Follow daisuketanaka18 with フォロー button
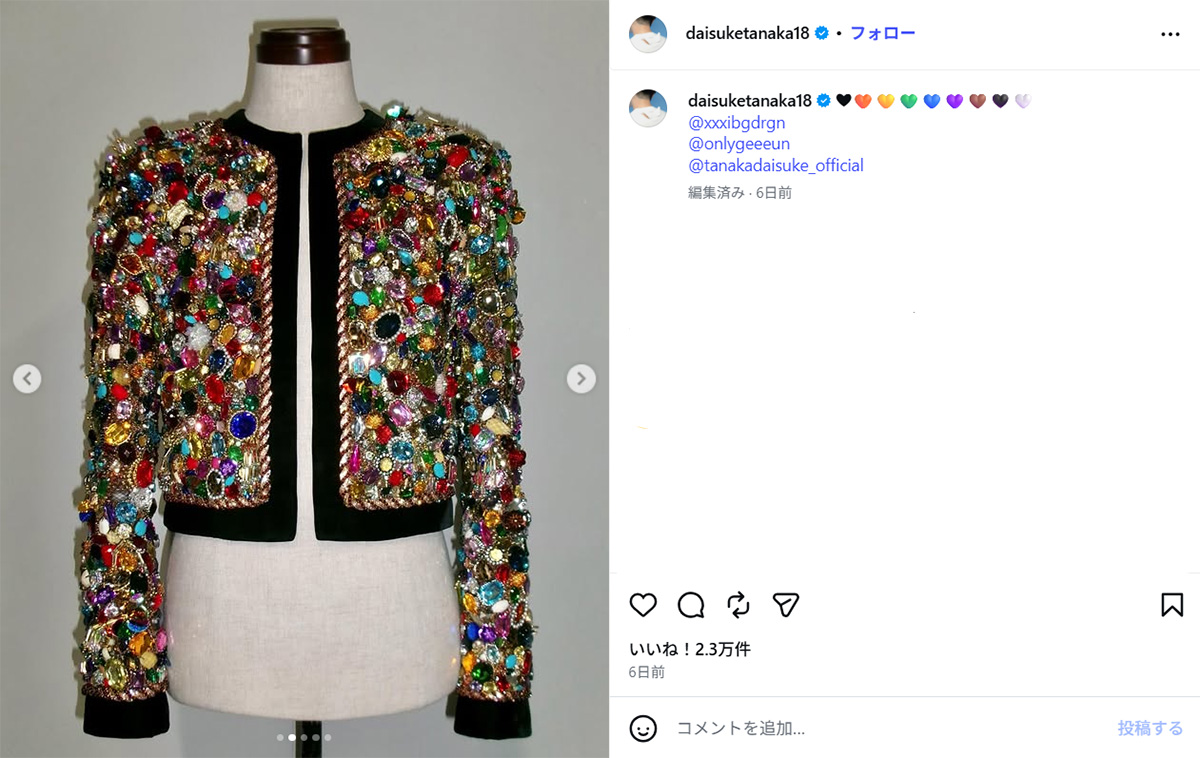The height and width of the screenshot is (758, 1200). coord(883,33)
